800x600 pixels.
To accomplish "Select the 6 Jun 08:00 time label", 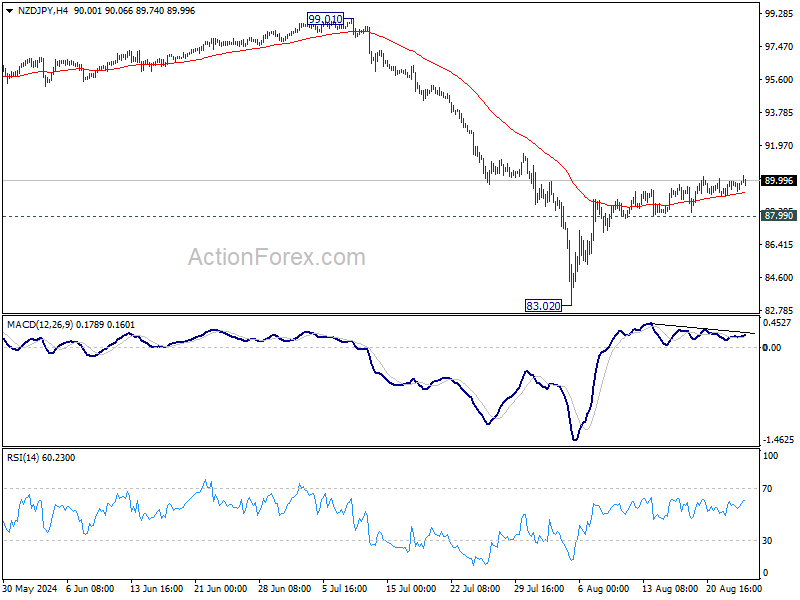I will (x=91, y=589).
